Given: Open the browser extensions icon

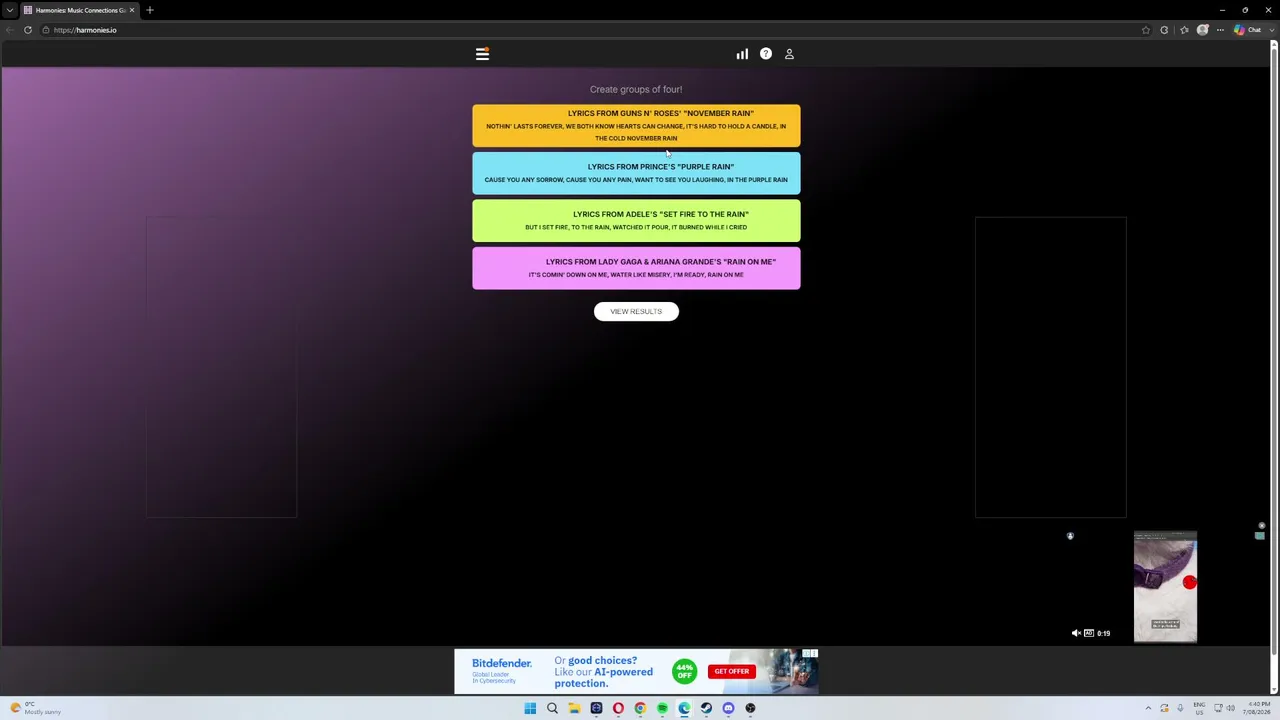Looking at the screenshot, I should (x=1164, y=30).
